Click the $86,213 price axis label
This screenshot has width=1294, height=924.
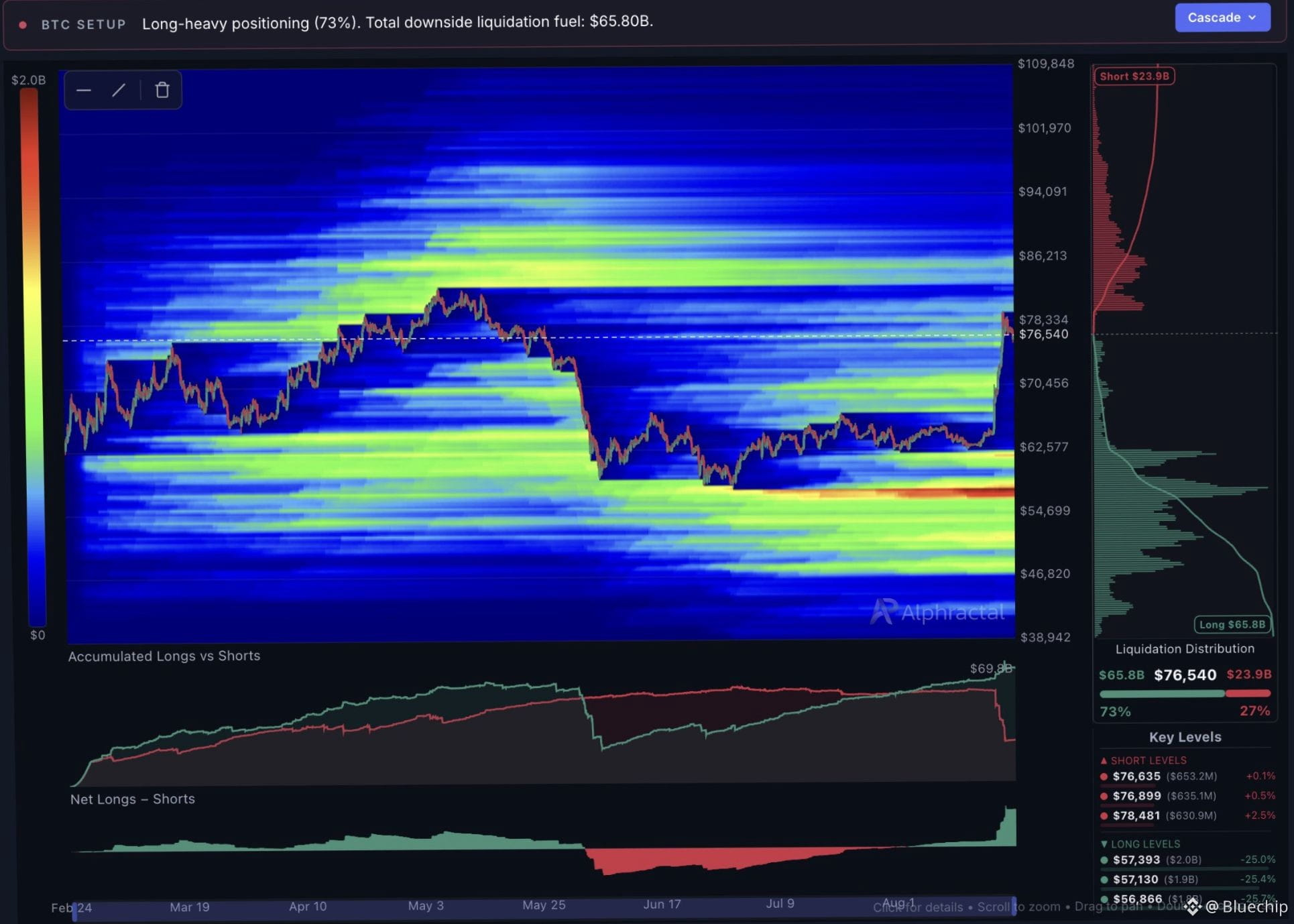(x=1043, y=255)
